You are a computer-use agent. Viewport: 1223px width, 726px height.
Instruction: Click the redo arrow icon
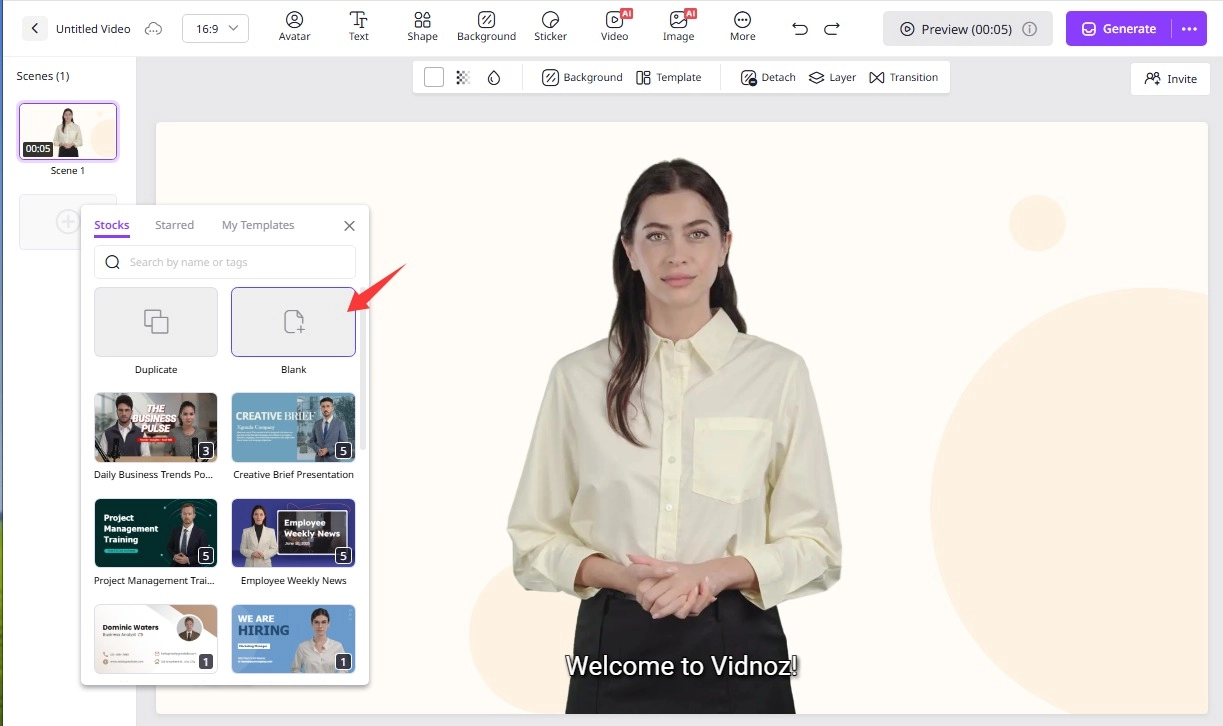click(x=832, y=29)
